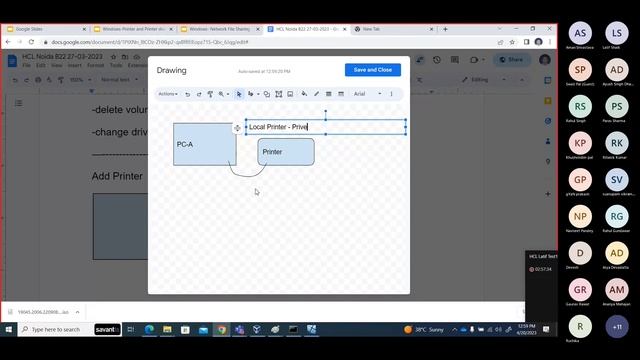
Task: Expand the Actions menu in Drawing
Action: 168,94
